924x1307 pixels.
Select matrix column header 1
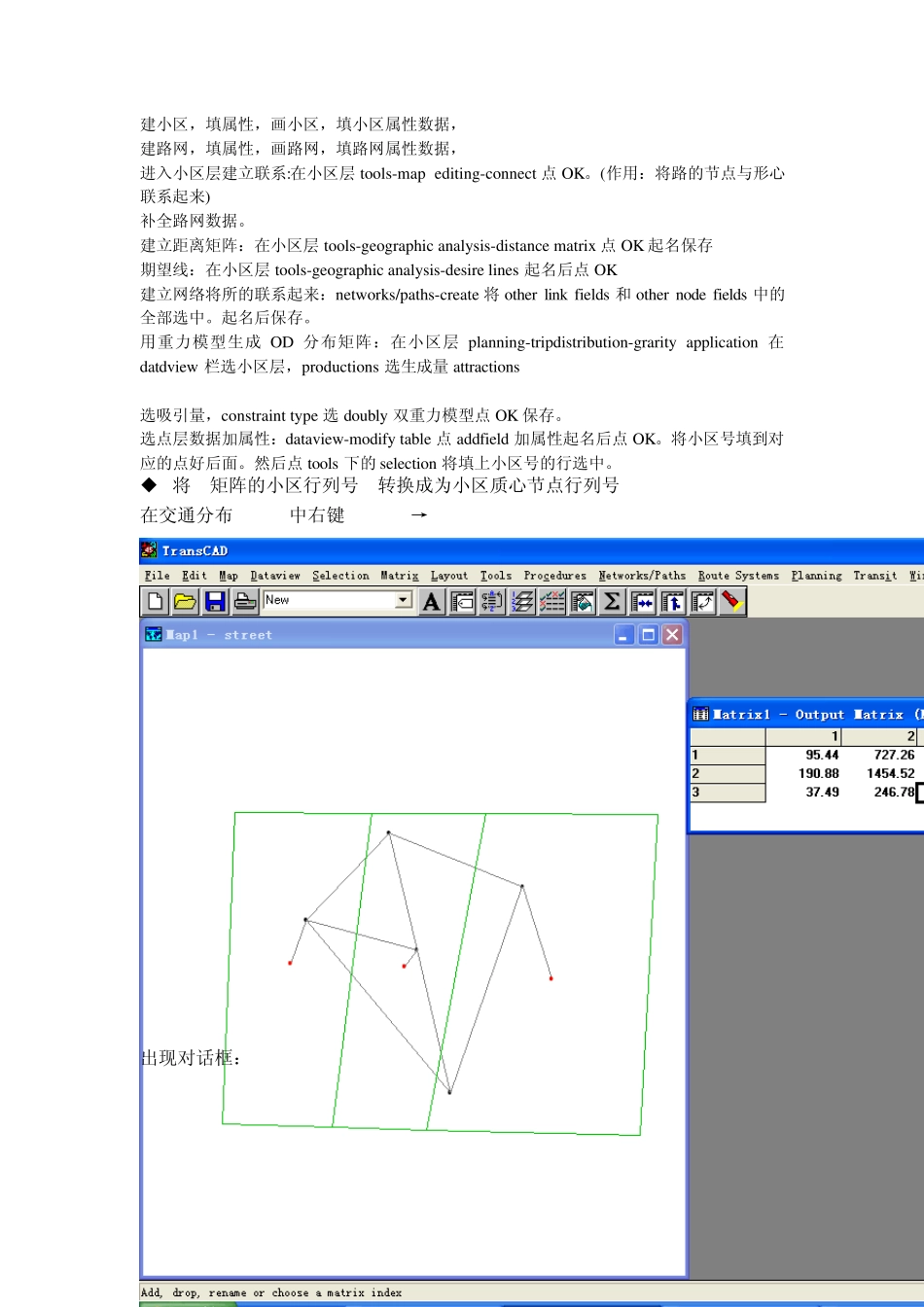click(803, 736)
